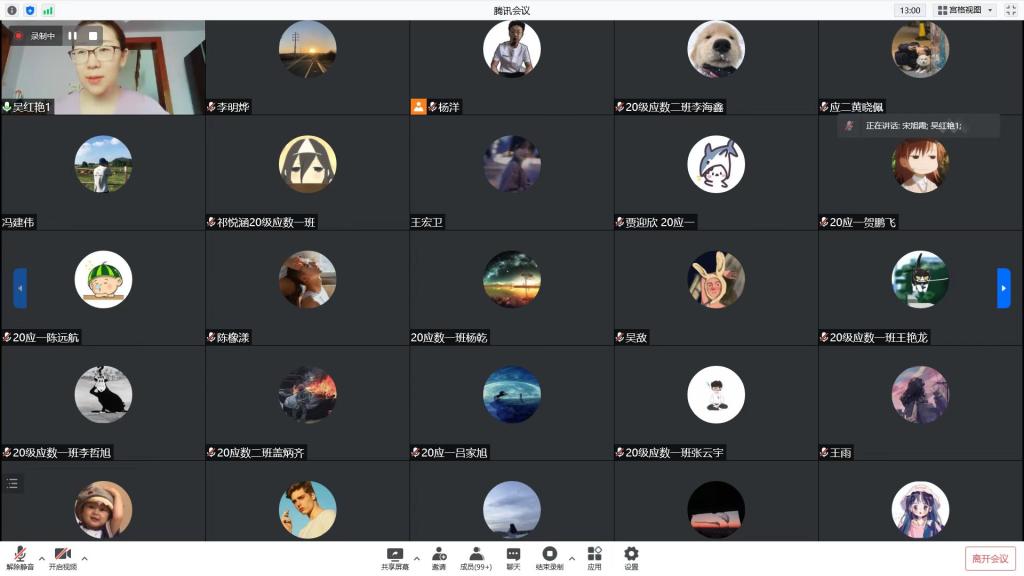Open the Invite (邀请) icon
Viewport: 1024px width, 576px height.
pyautogui.click(x=439, y=554)
